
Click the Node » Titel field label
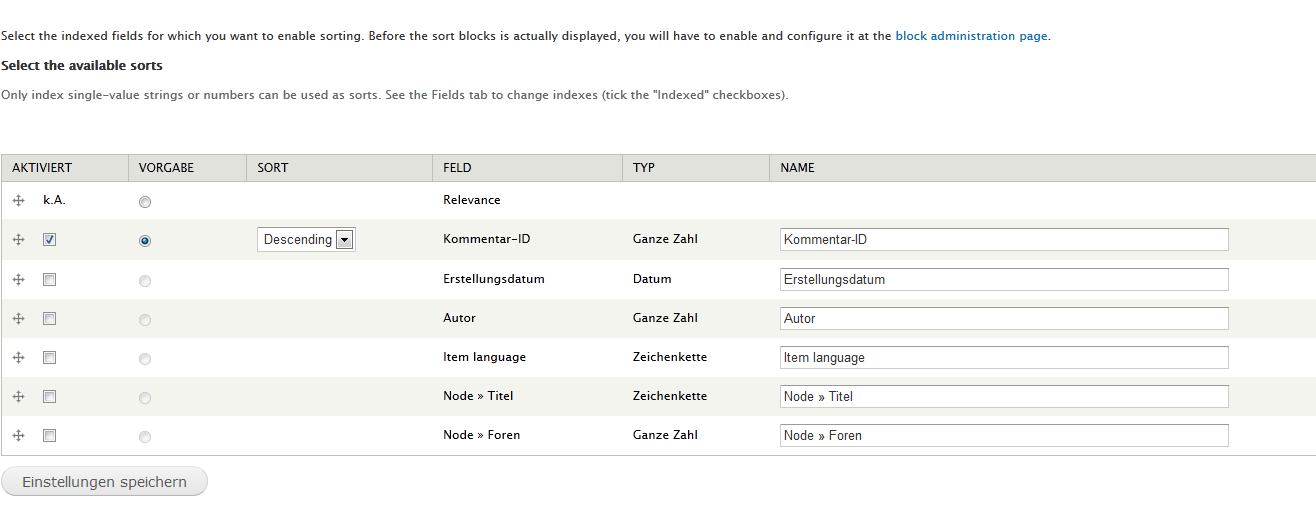[478, 396]
